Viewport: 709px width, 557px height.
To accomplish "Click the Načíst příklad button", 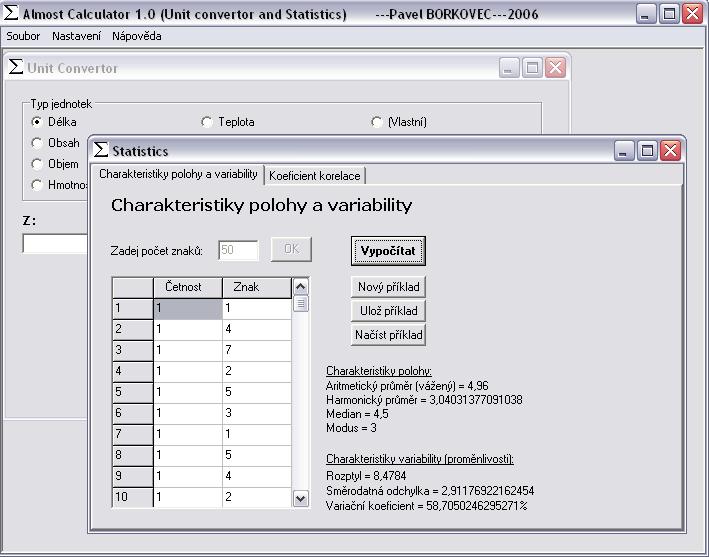I will [388, 335].
